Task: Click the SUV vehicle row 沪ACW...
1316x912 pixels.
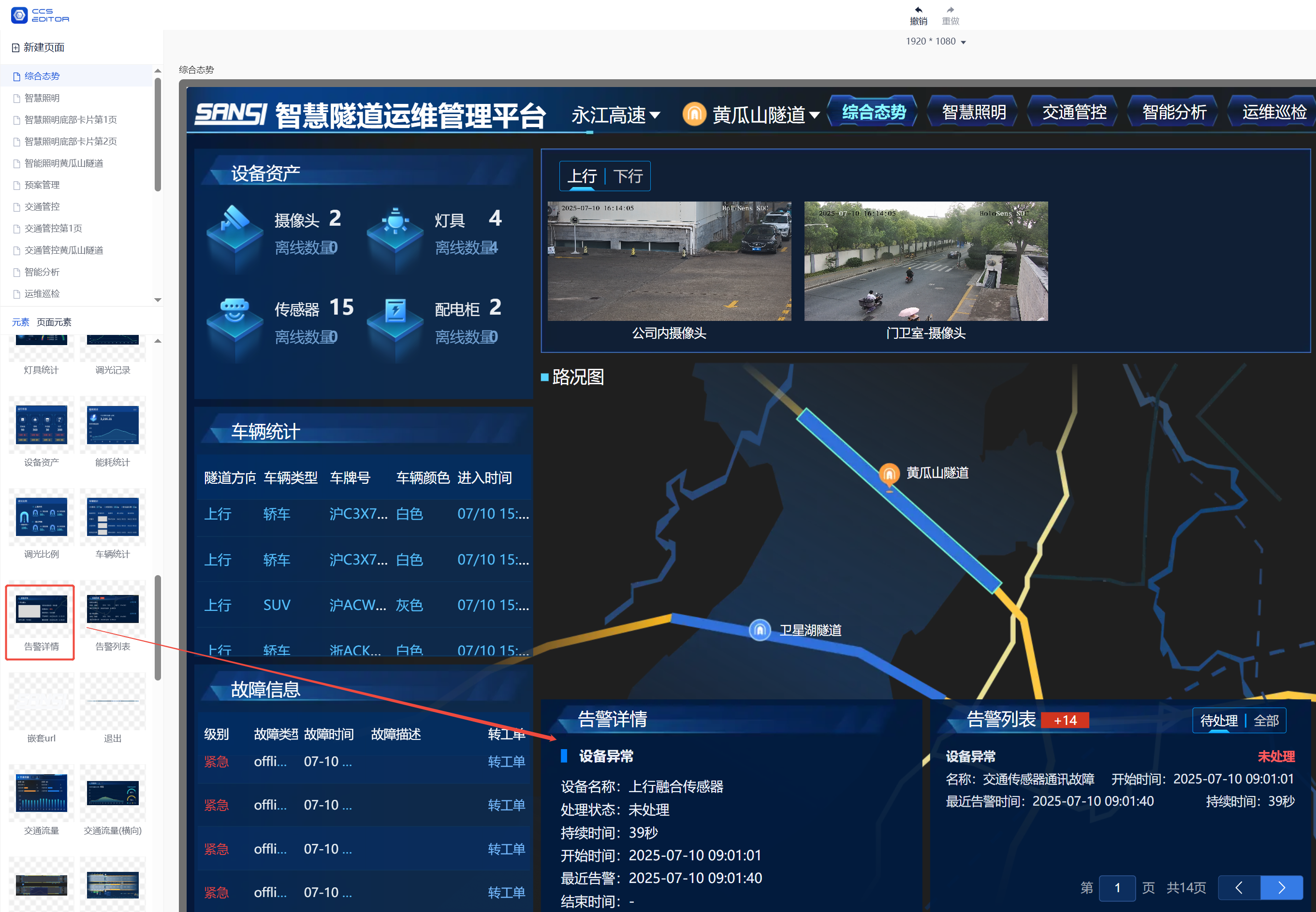Action: click(x=364, y=605)
